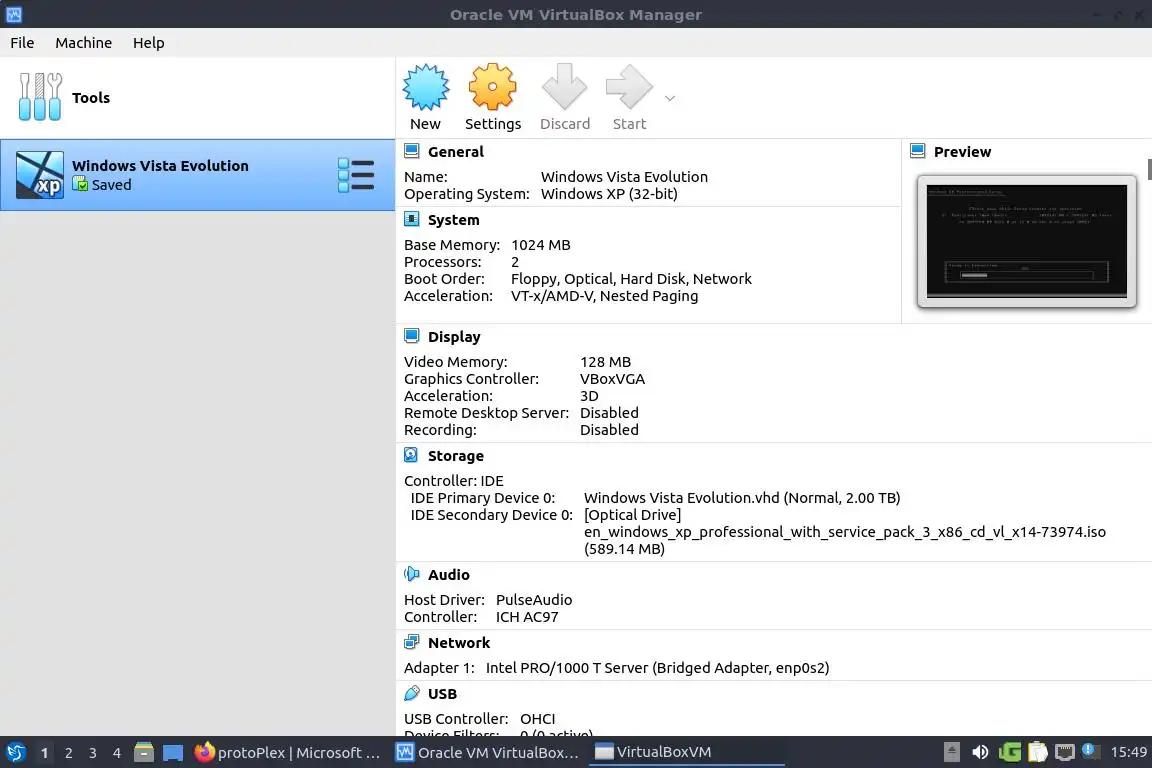This screenshot has height=768, width=1152.
Task: Open the file manager icon in taskbar
Action: tap(144, 752)
